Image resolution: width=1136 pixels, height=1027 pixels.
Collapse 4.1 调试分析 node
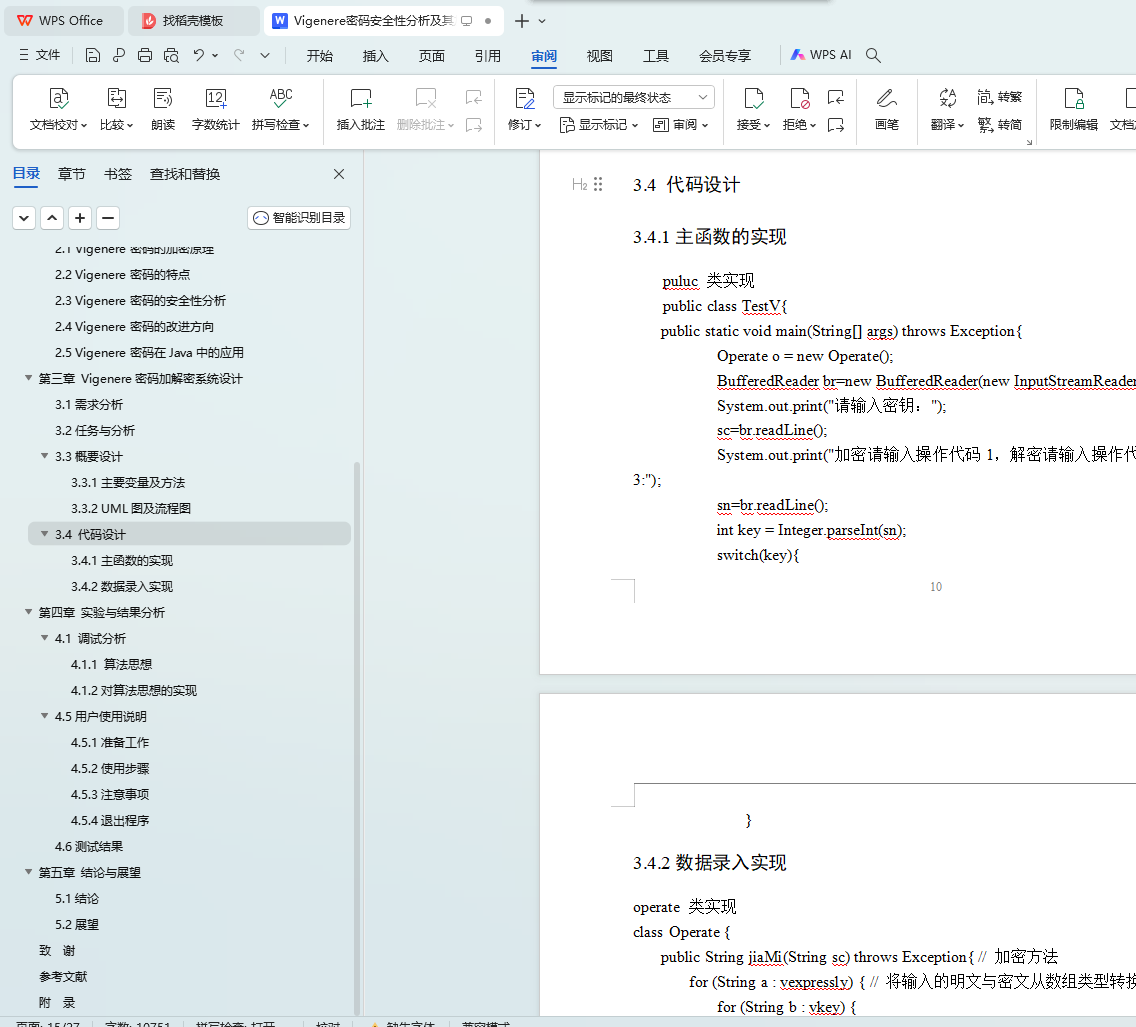44,638
